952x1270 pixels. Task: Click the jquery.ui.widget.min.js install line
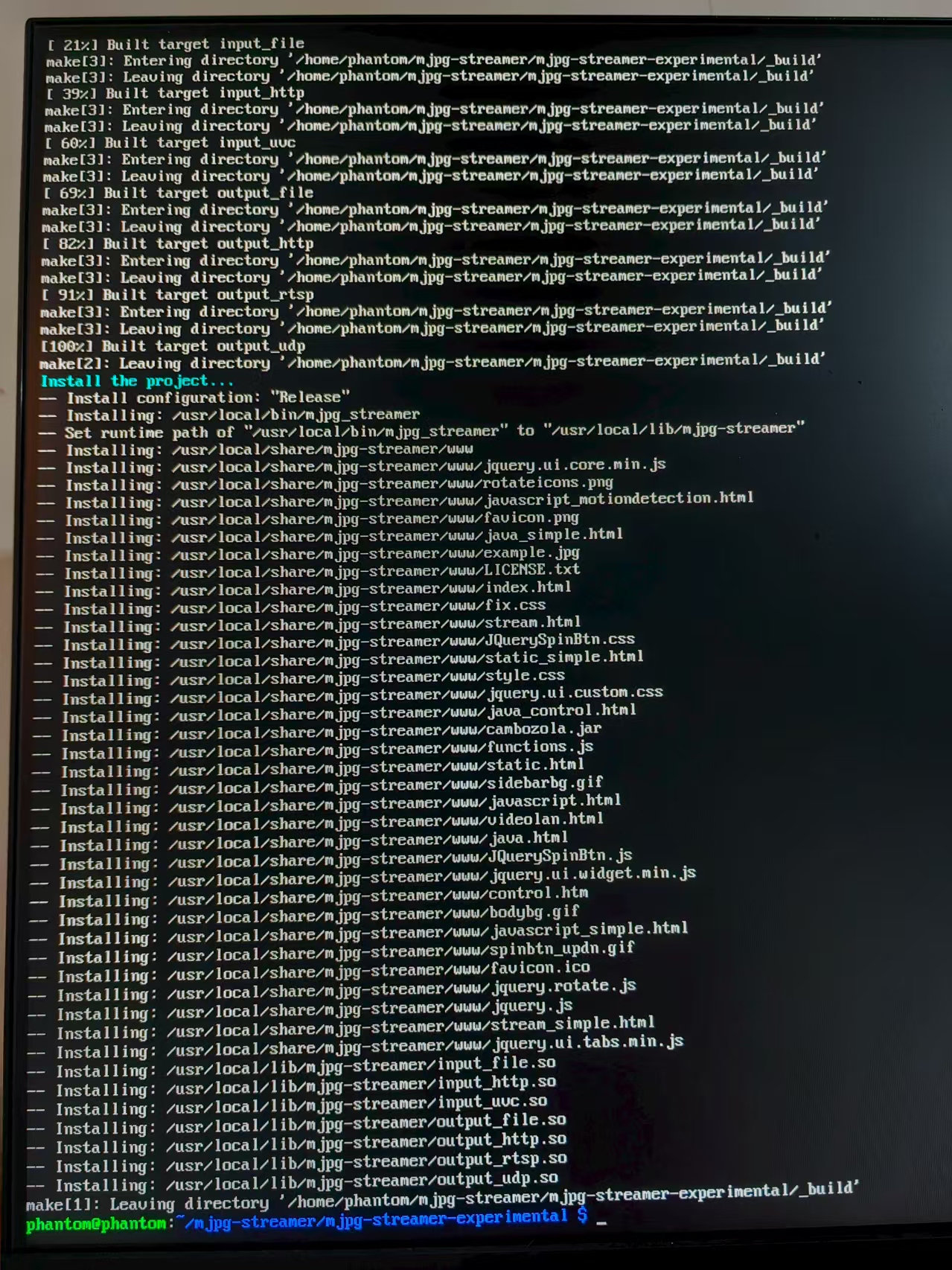coord(364,877)
